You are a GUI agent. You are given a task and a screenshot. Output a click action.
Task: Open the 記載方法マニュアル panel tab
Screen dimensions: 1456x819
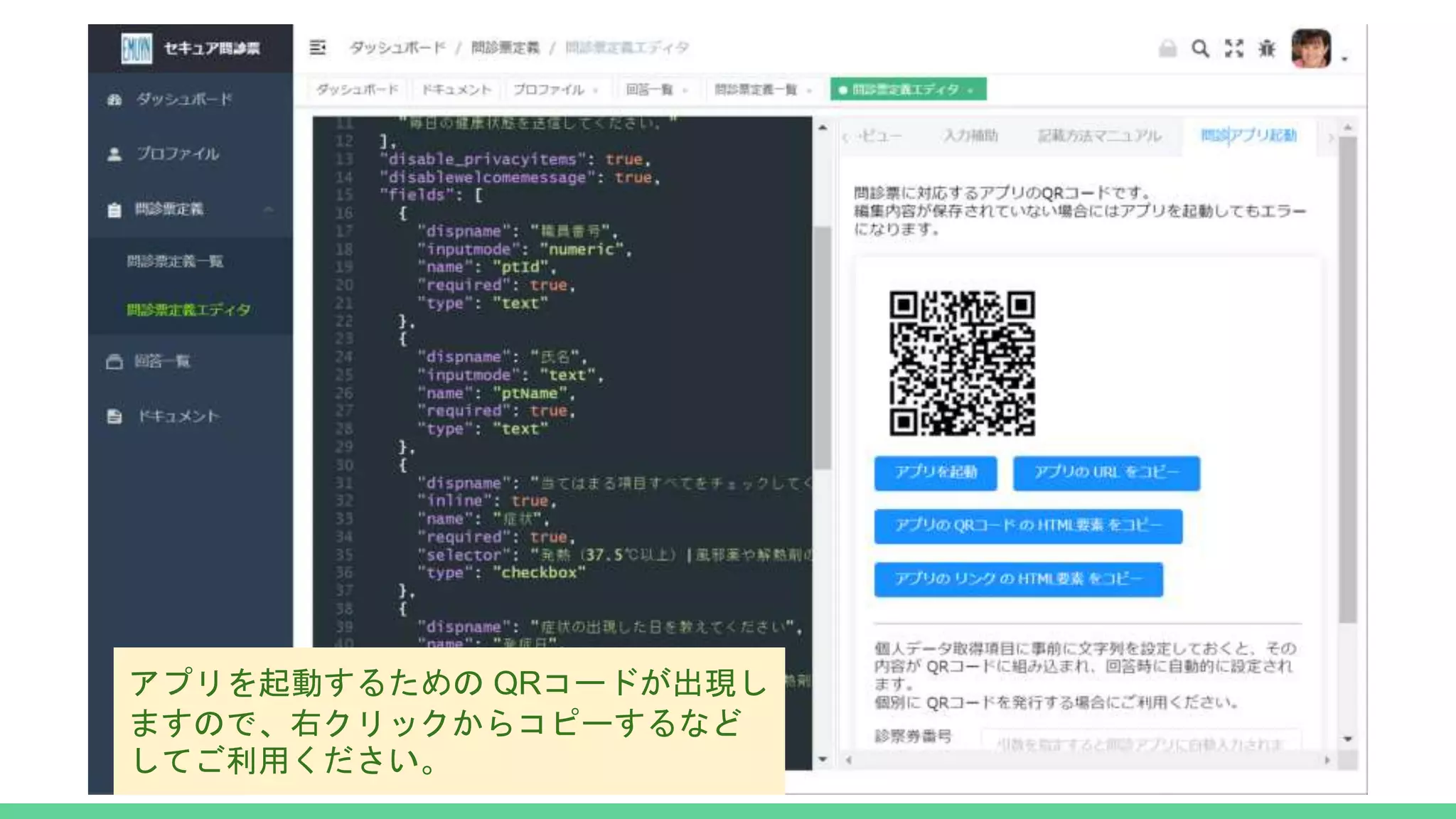coord(1099,136)
